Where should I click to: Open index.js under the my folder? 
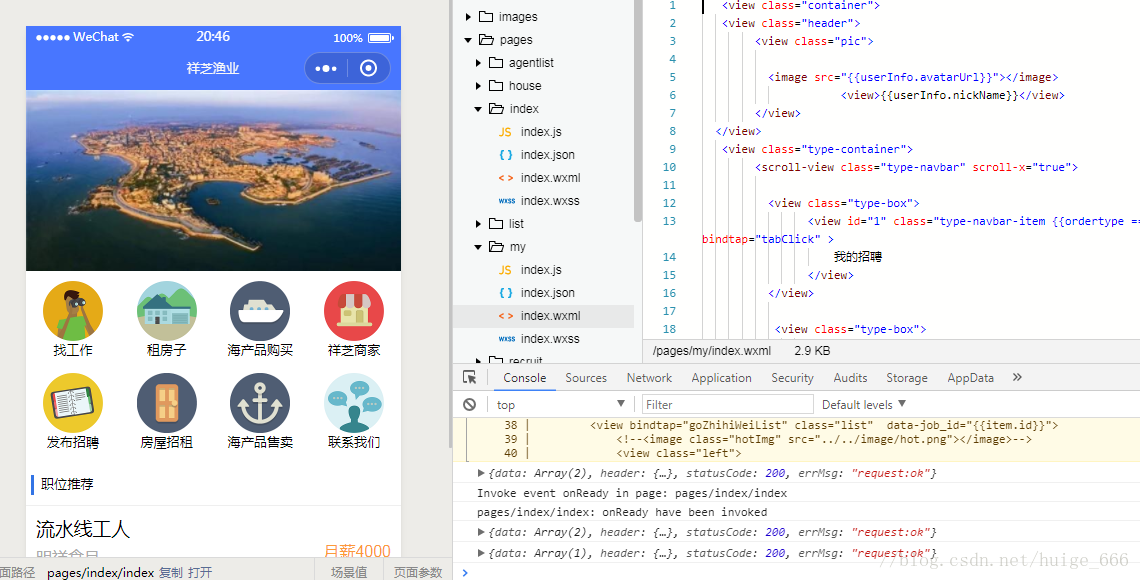pyautogui.click(x=541, y=270)
